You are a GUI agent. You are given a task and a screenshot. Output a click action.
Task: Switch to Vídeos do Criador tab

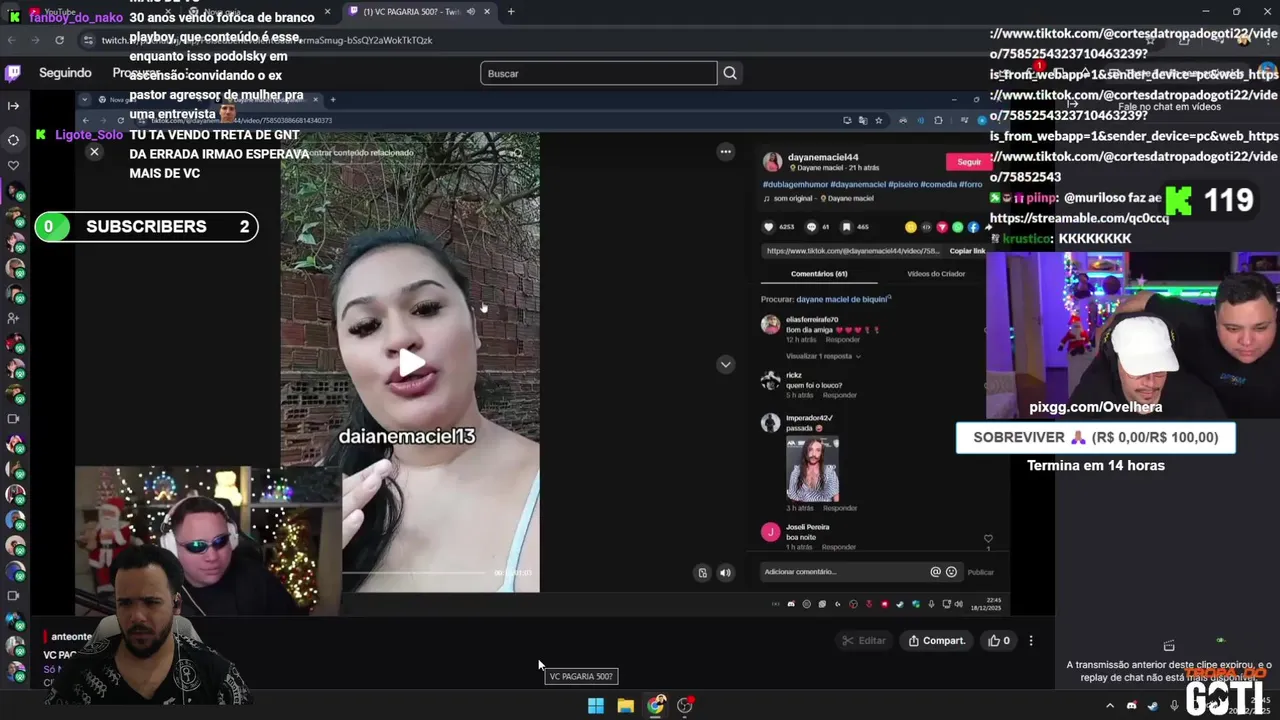coord(936,274)
